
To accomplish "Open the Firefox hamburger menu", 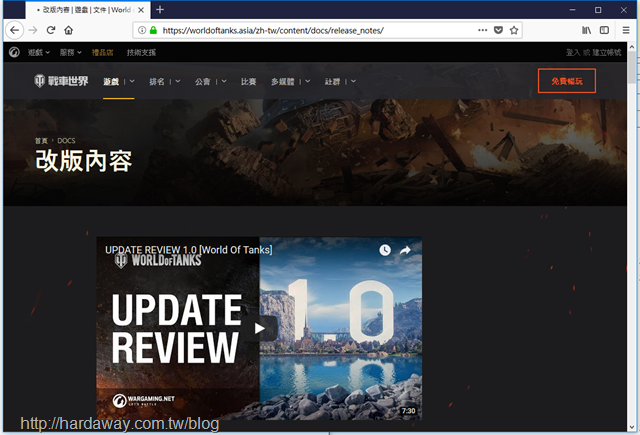I will click(x=626, y=30).
